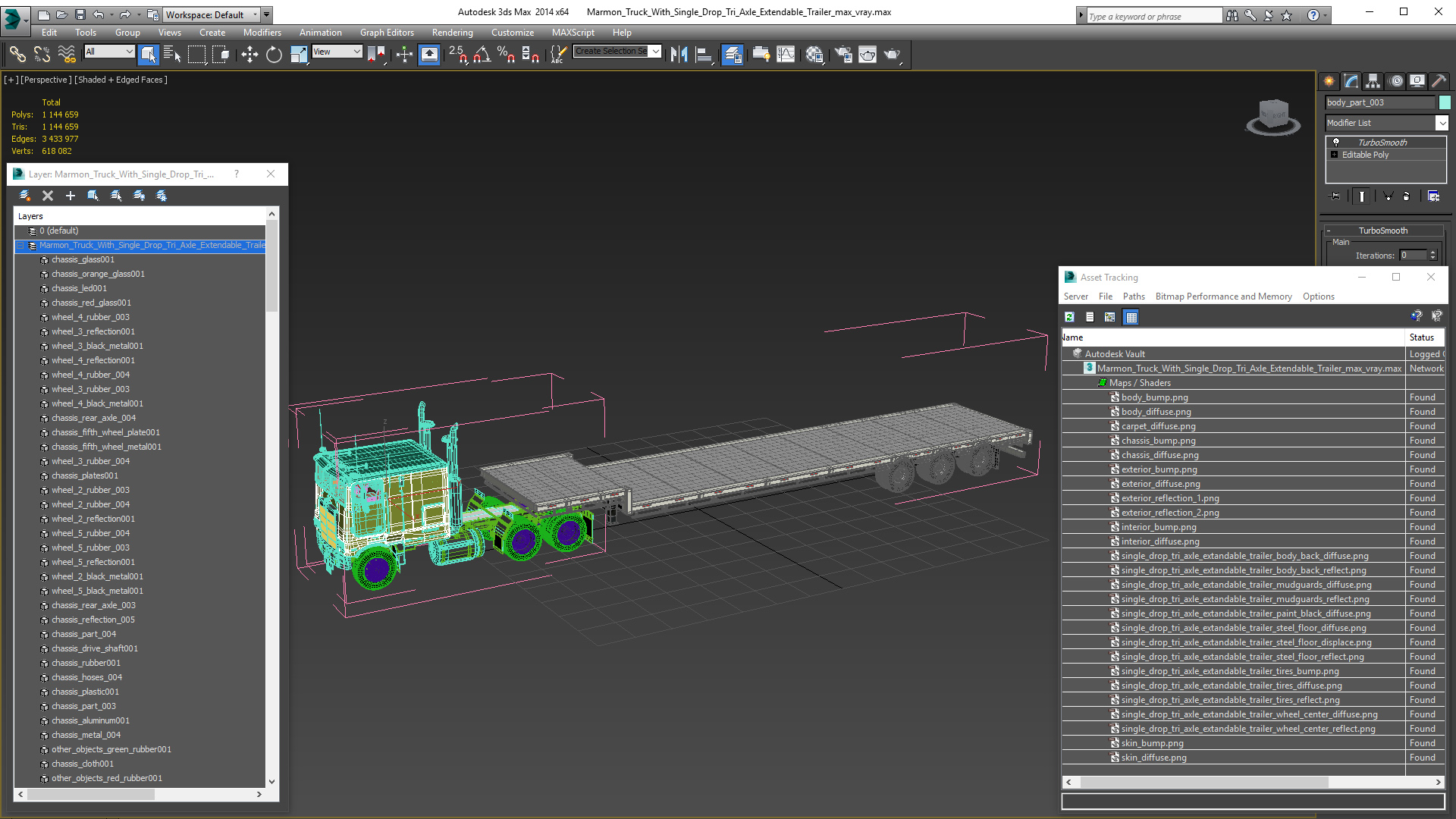Activate the Select and Move tool

(249, 54)
